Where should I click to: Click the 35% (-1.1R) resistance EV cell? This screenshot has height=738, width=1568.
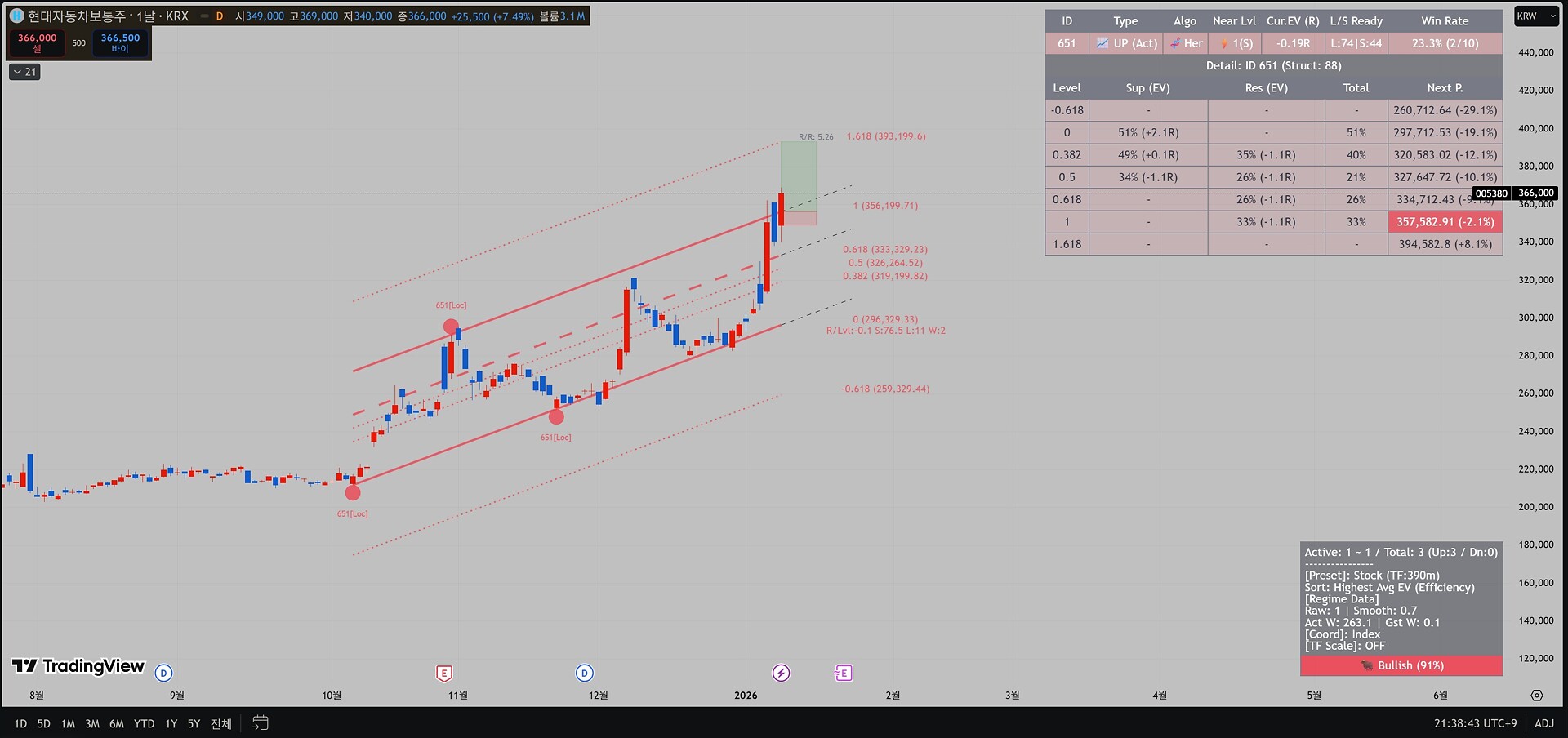1266,155
